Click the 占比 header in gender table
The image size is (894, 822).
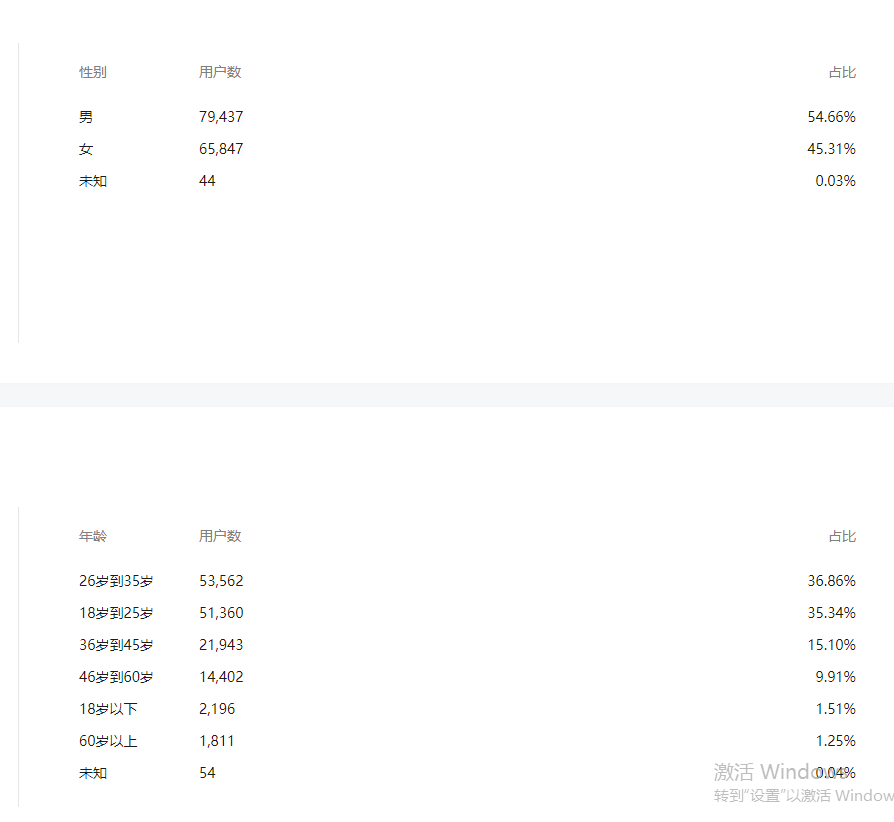(842, 72)
